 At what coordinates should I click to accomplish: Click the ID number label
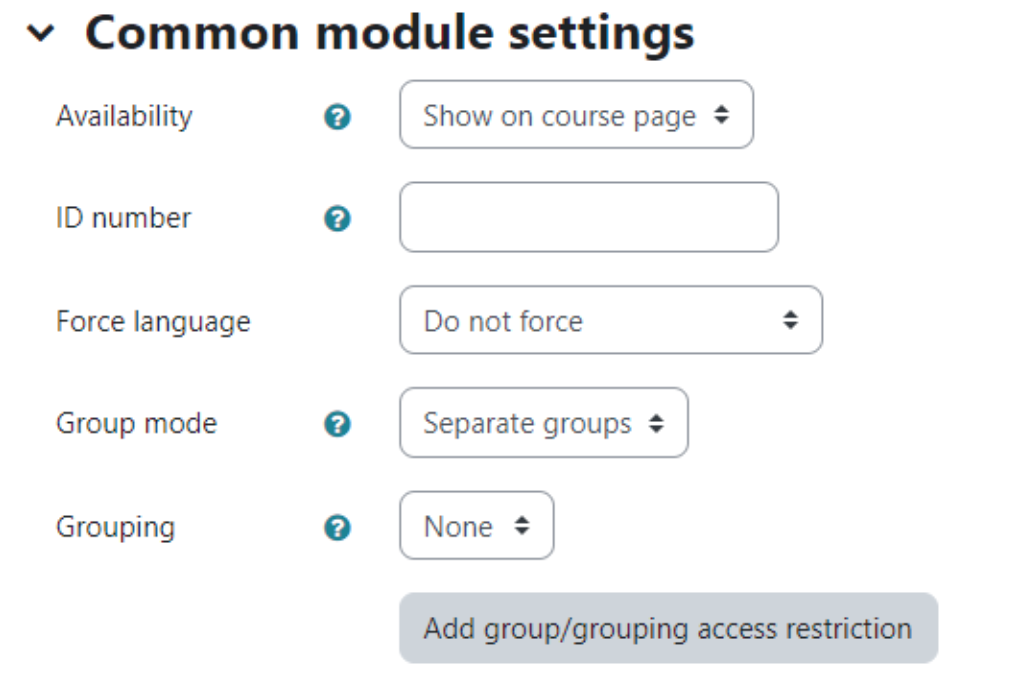[x=123, y=218]
